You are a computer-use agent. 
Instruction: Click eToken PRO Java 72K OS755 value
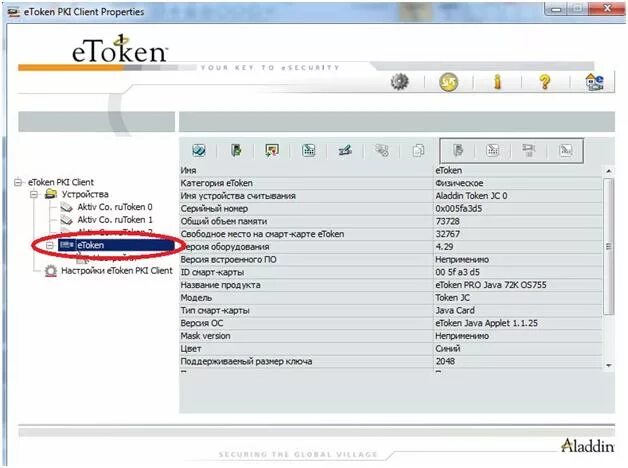point(491,285)
